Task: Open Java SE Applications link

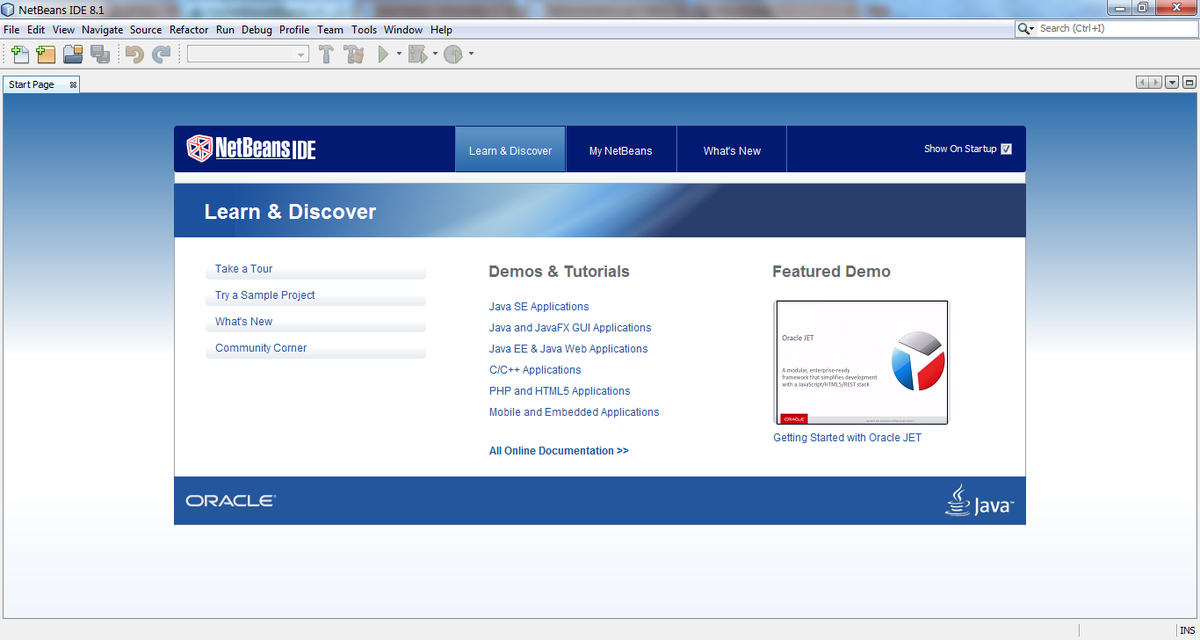Action: pyautogui.click(x=539, y=307)
